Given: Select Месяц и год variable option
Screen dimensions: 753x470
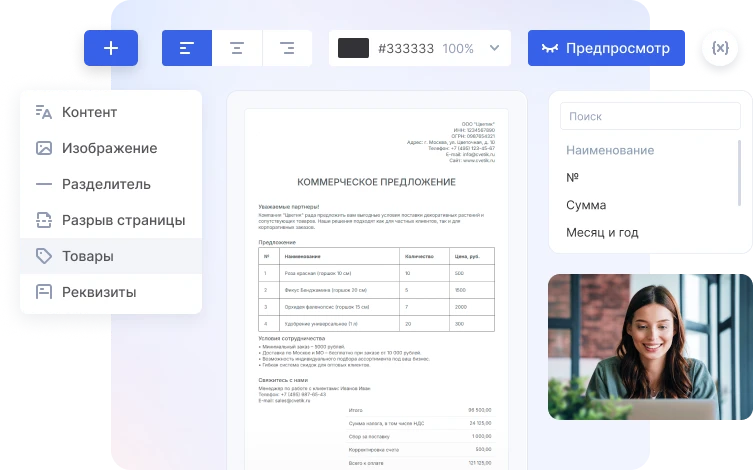Looking at the screenshot, I should [x=602, y=233].
